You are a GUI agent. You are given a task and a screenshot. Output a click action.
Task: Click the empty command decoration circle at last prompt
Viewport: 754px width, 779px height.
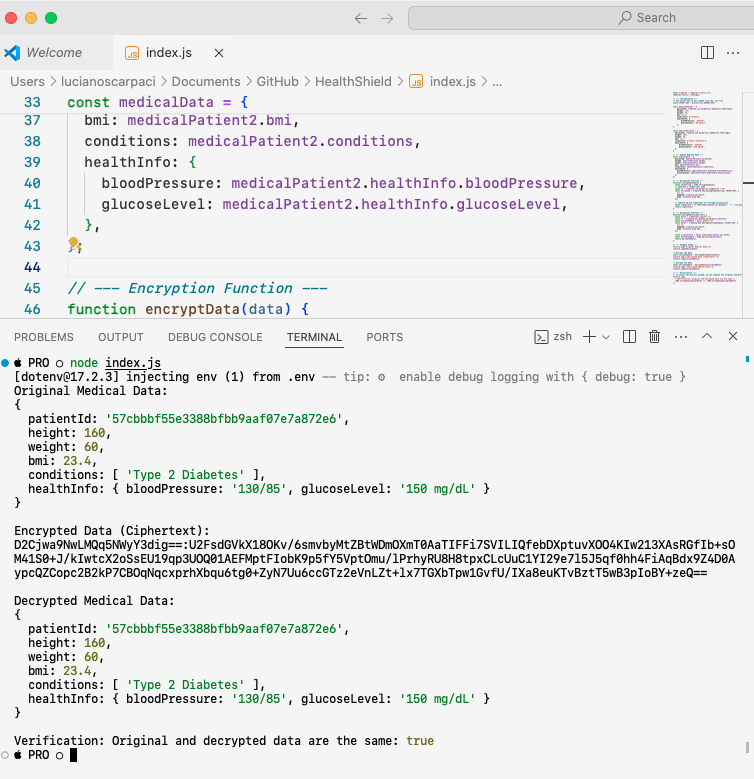pyautogui.click(x=5, y=755)
